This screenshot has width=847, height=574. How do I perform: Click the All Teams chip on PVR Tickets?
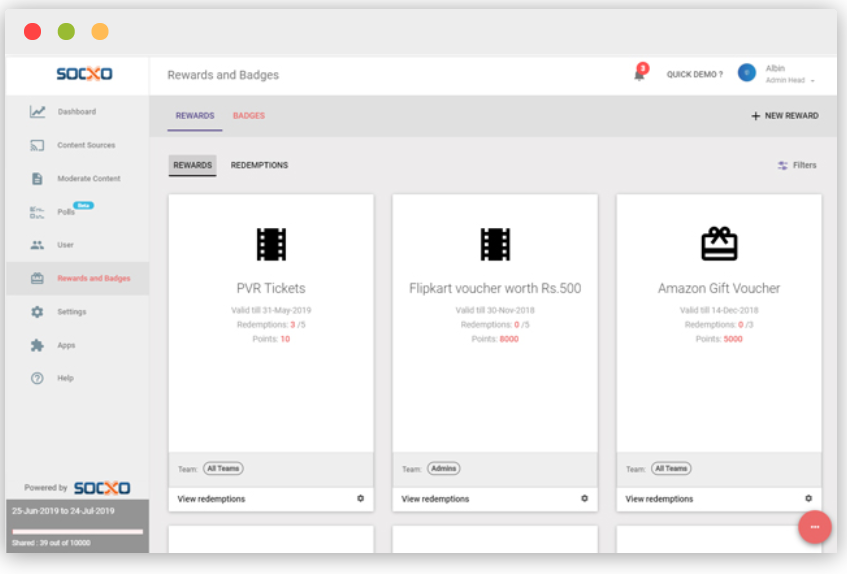223,469
